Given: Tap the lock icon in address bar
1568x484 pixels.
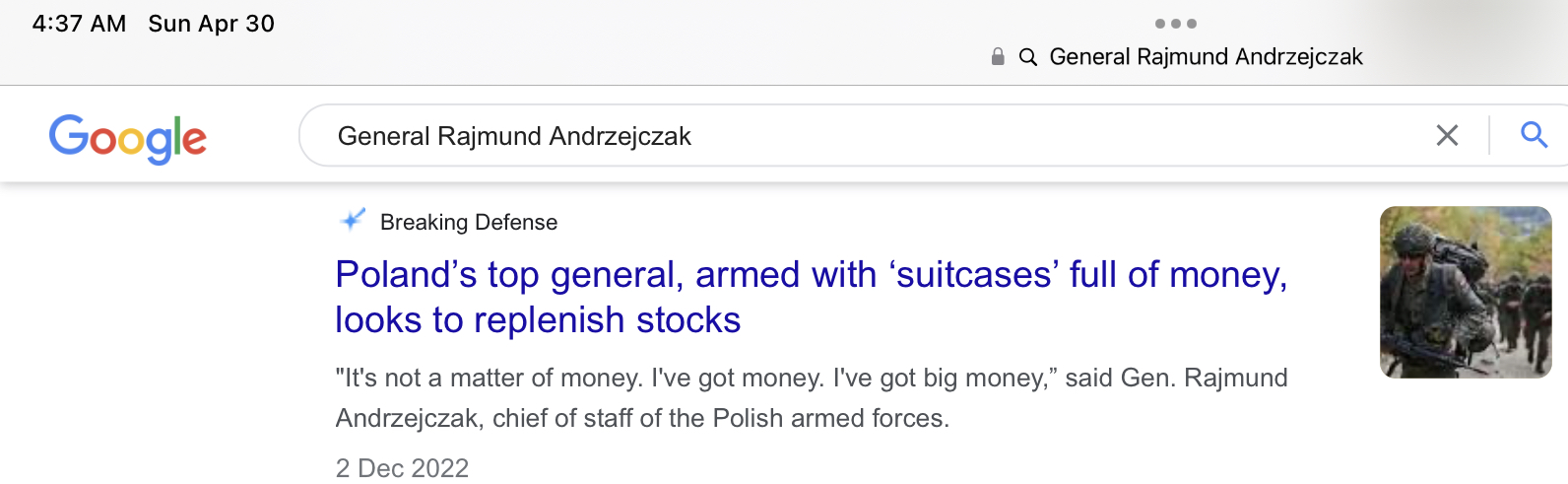Looking at the screenshot, I should click(x=998, y=57).
